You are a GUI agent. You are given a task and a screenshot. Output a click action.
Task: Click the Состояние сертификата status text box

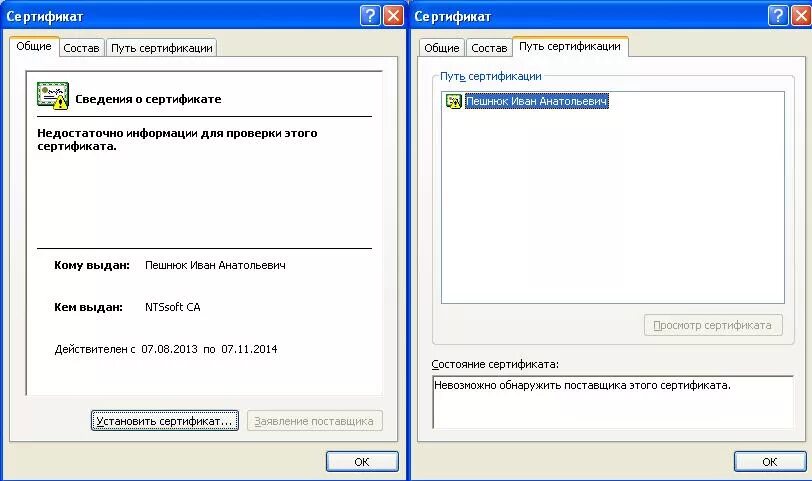pyautogui.click(x=613, y=402)
